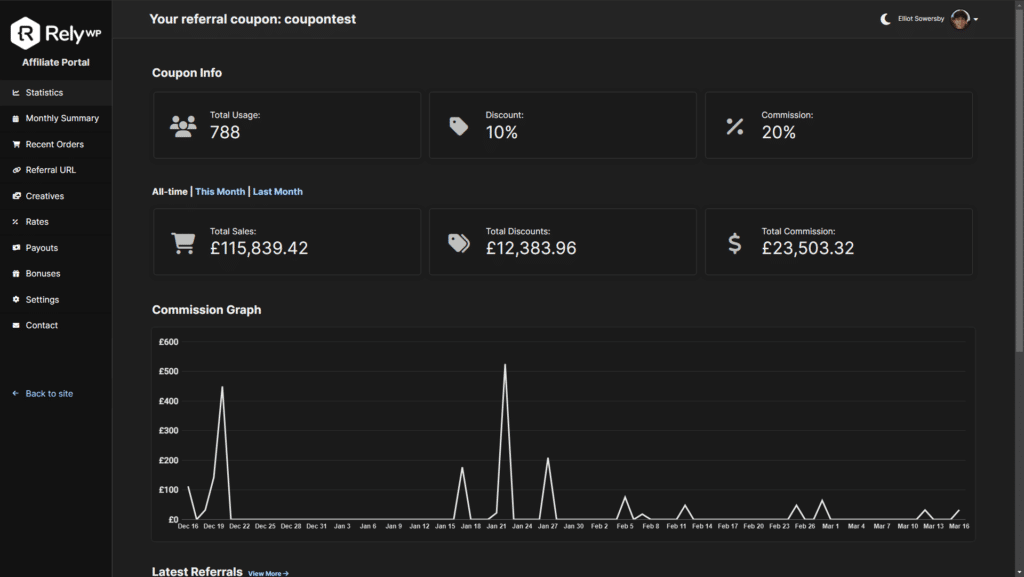The height and width of the screenshot is (577, 1024).
Task: Click the Rates percent icon
Action: 16,222
